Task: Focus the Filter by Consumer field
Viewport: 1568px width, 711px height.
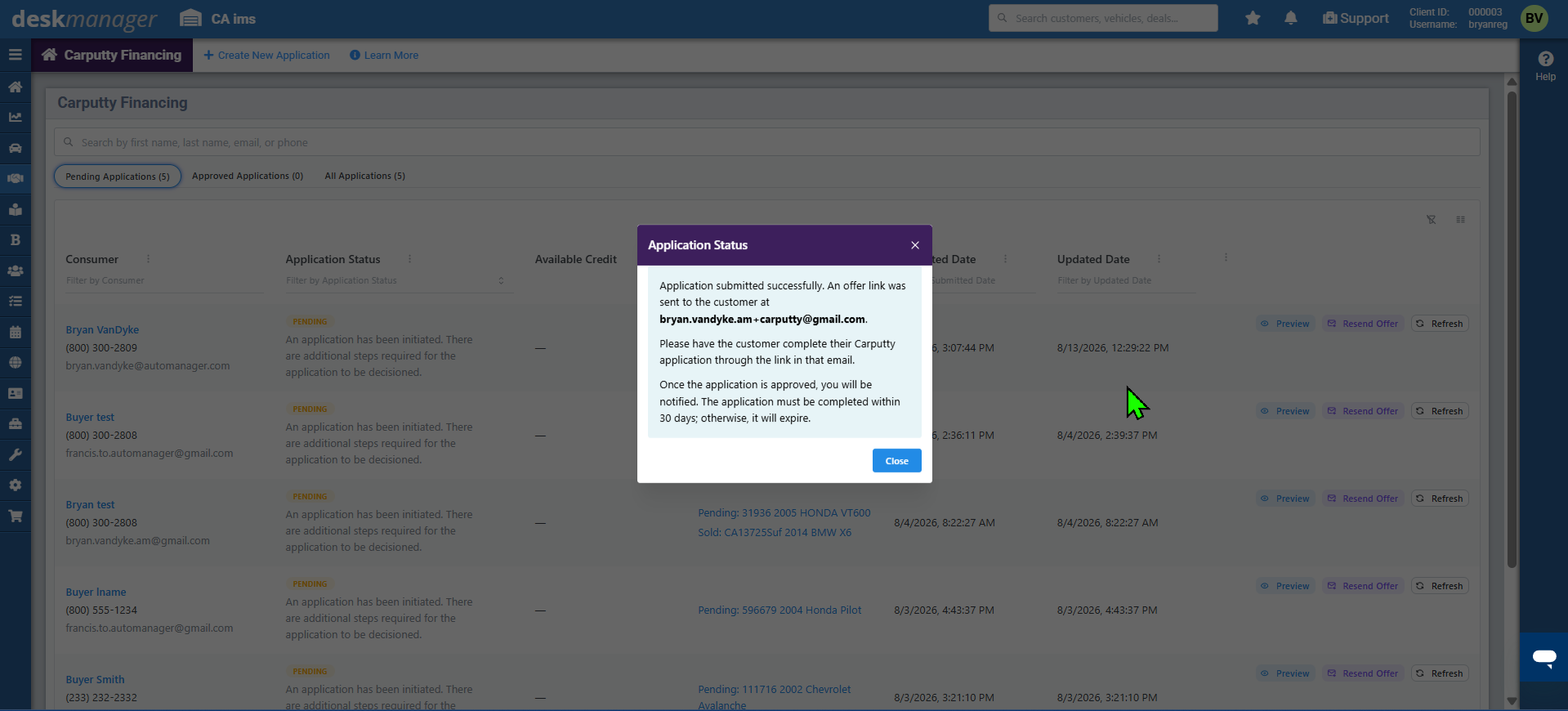Action: click(x=163, y=281)
